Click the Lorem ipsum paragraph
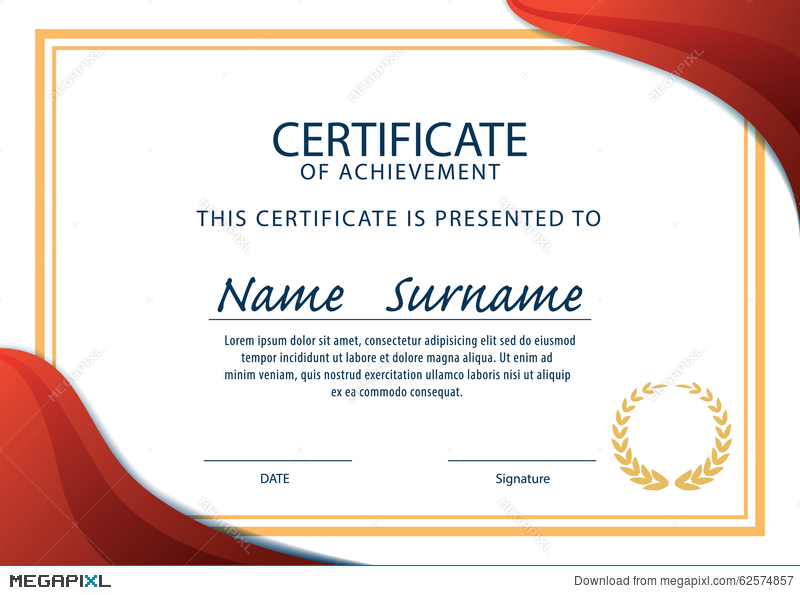The image size is (800, 595). [x=399, y=366]
